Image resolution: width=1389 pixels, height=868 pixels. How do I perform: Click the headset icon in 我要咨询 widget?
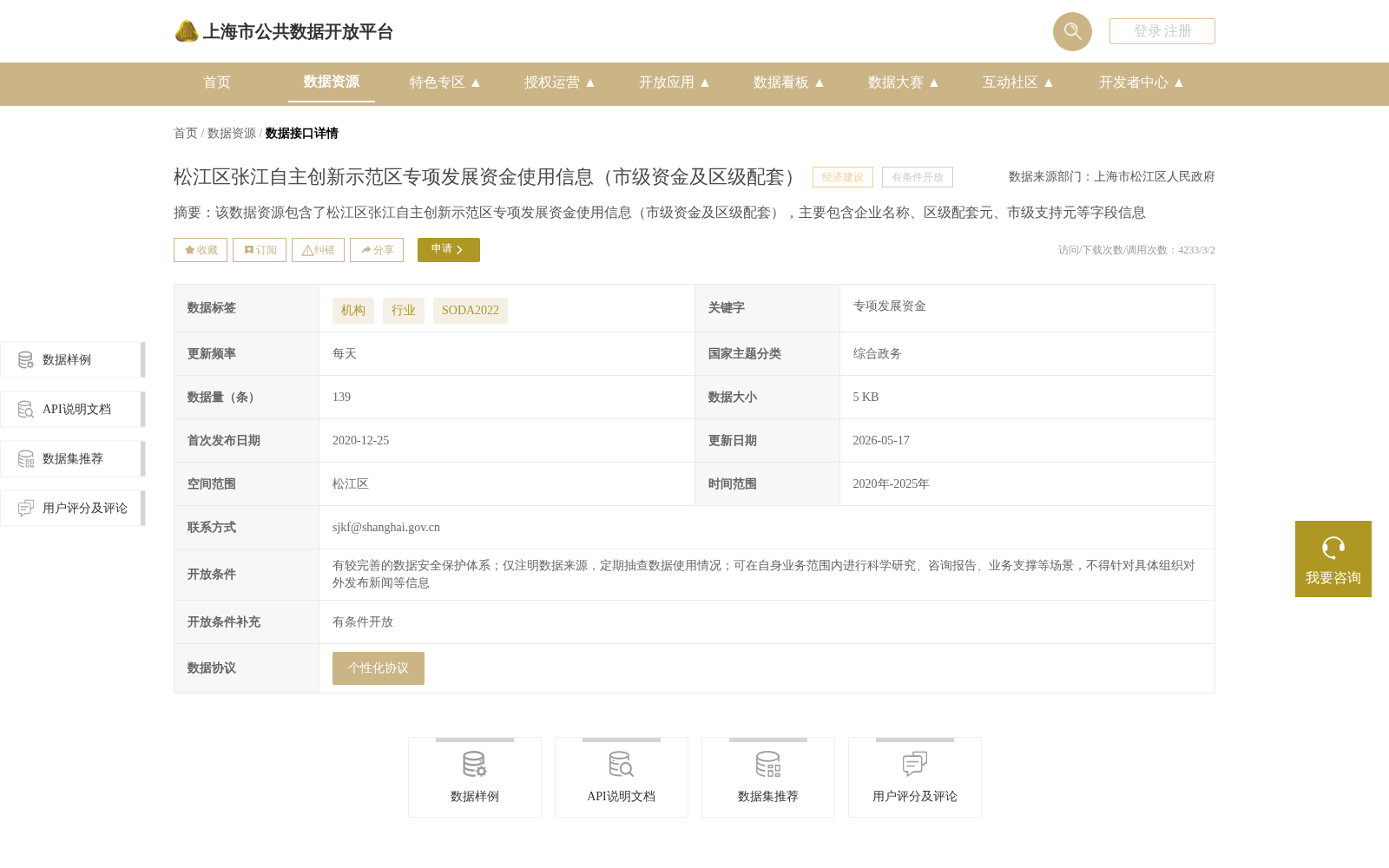coord(1333,548)
